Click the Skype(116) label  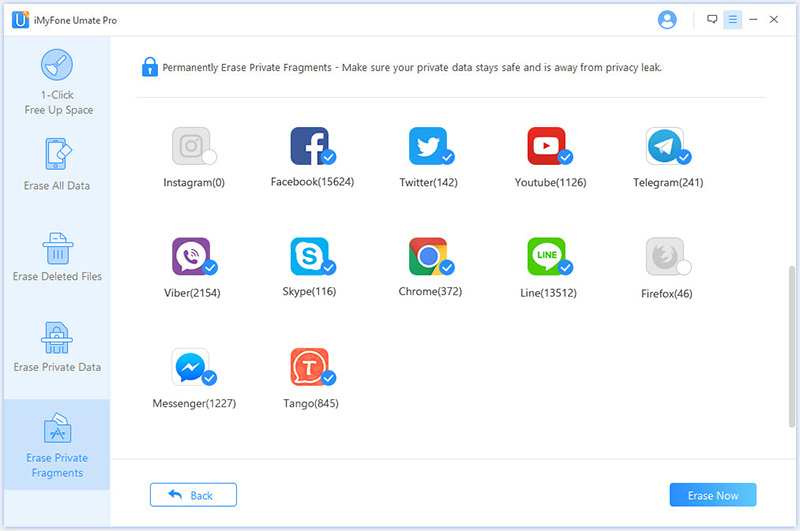pos(309,291)
